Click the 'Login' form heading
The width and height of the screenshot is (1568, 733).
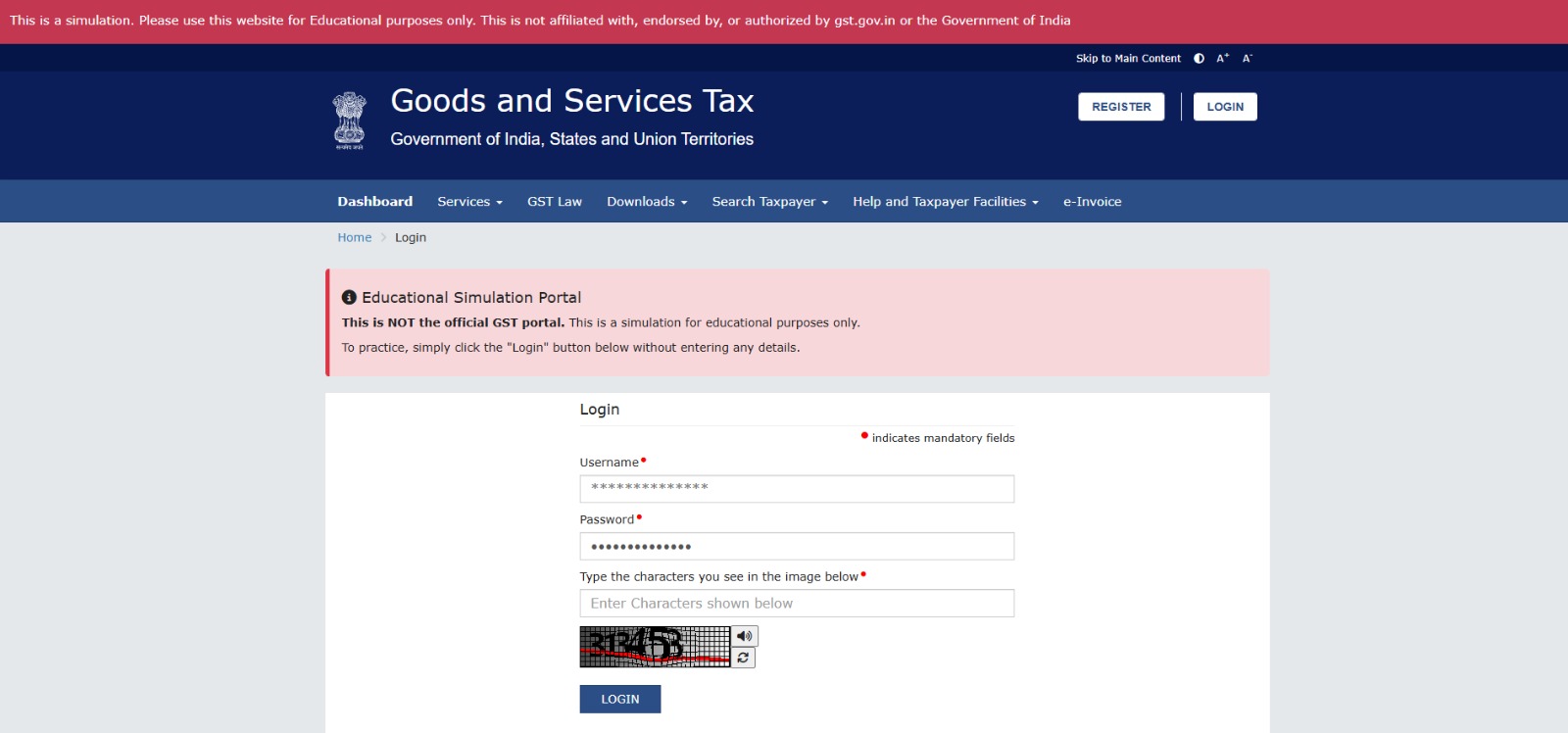click(600, 410)
